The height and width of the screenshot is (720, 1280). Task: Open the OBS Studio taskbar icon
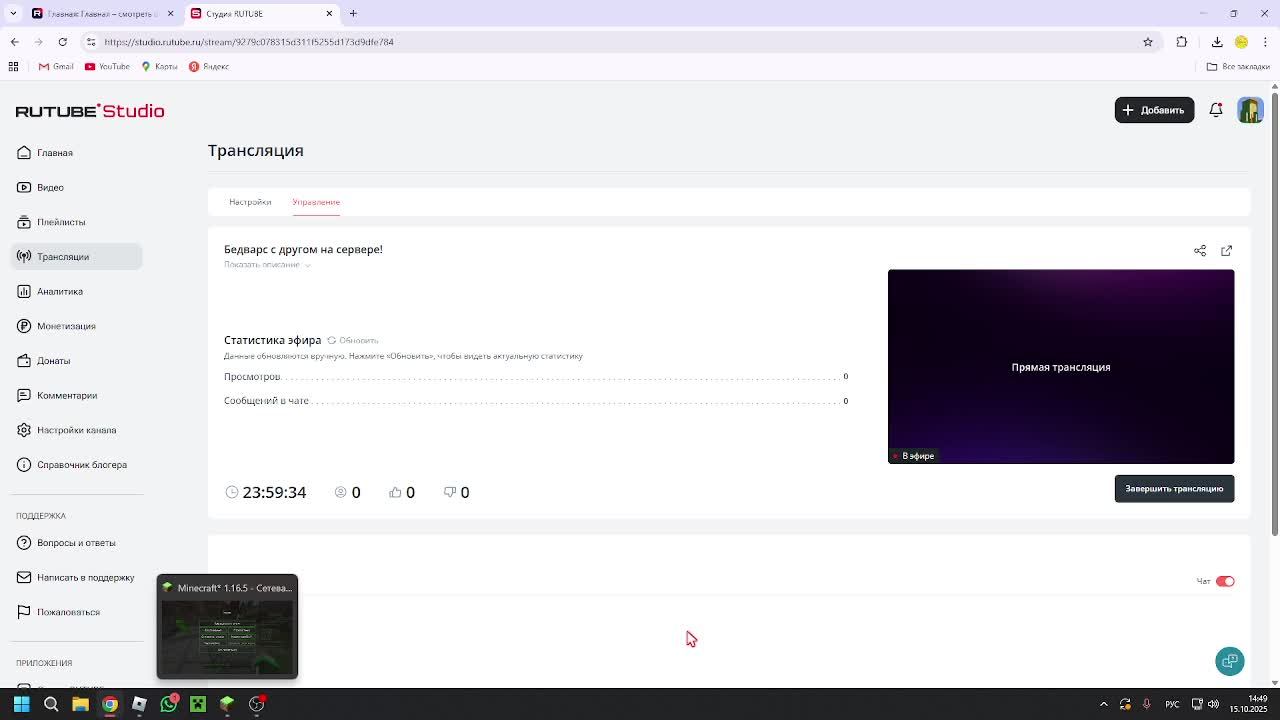[256, 704]
